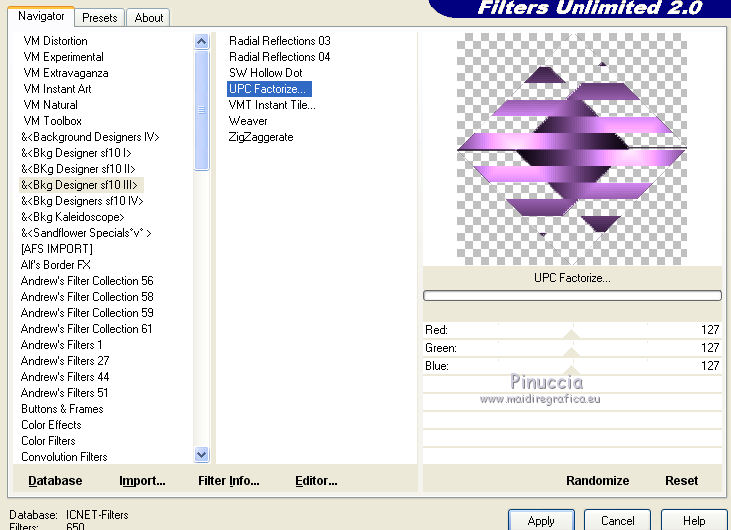
Task: Select Andrew's Filter Collection 61
Action: (86, 329)
